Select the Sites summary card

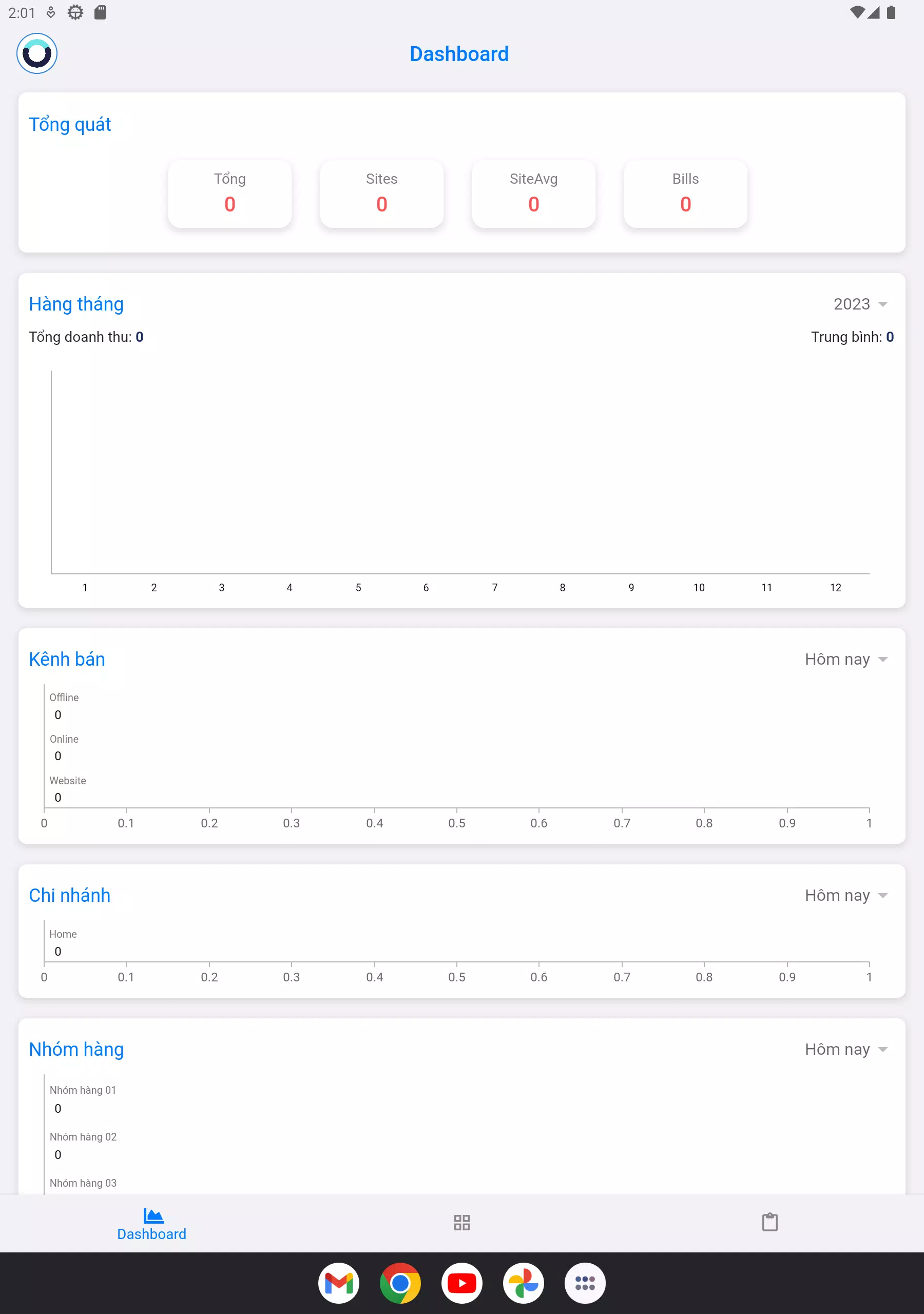381,194
